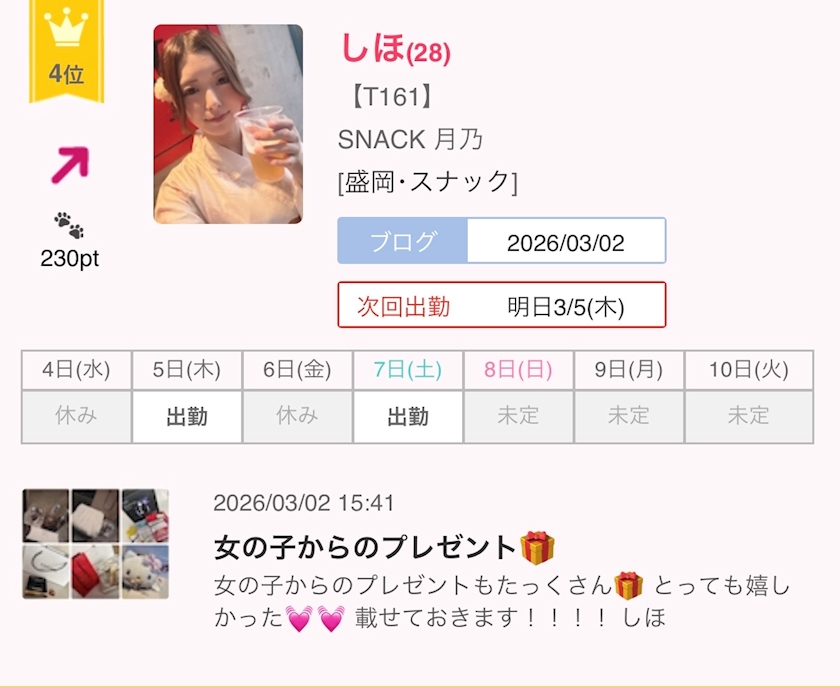
Task: Click the 次回出勤 明日3/5(木) box
Action: pos(502,305)
